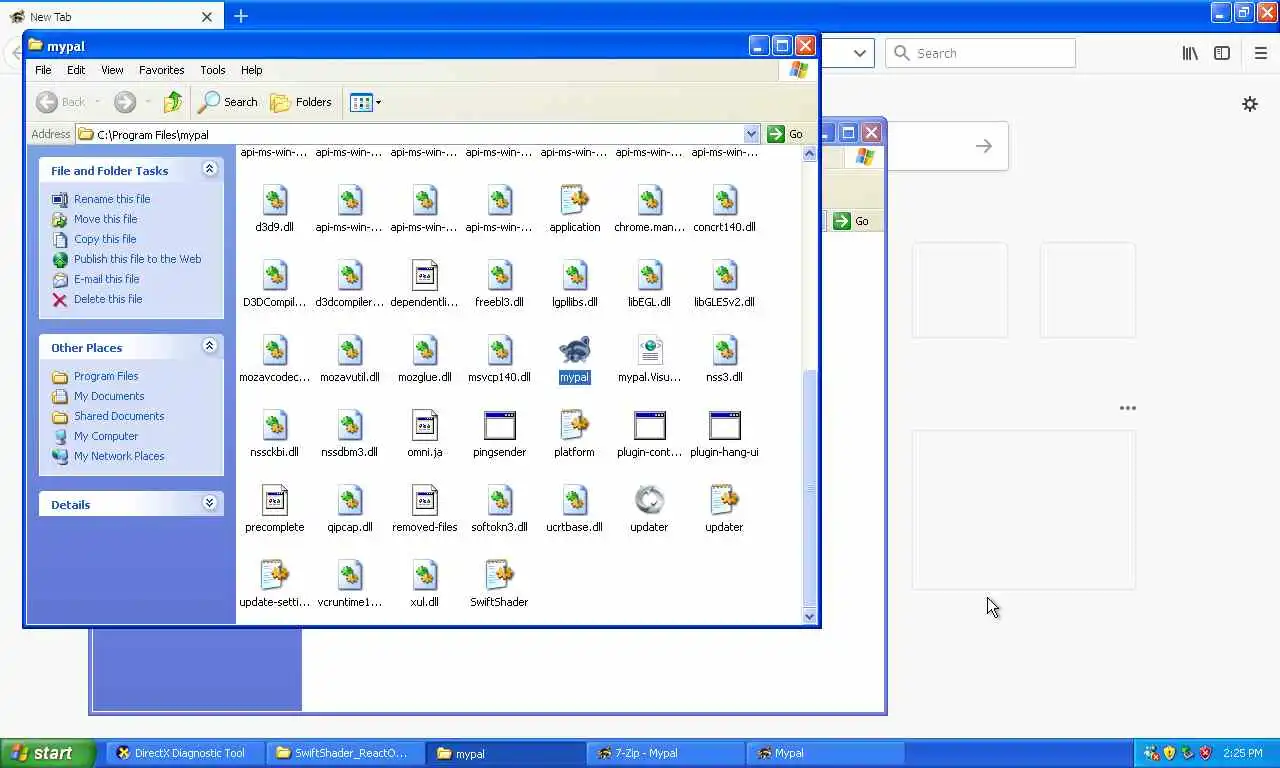Select SwiftShader settings file icon
This screenshot has width=1280, height=768.
click(500, 575)
